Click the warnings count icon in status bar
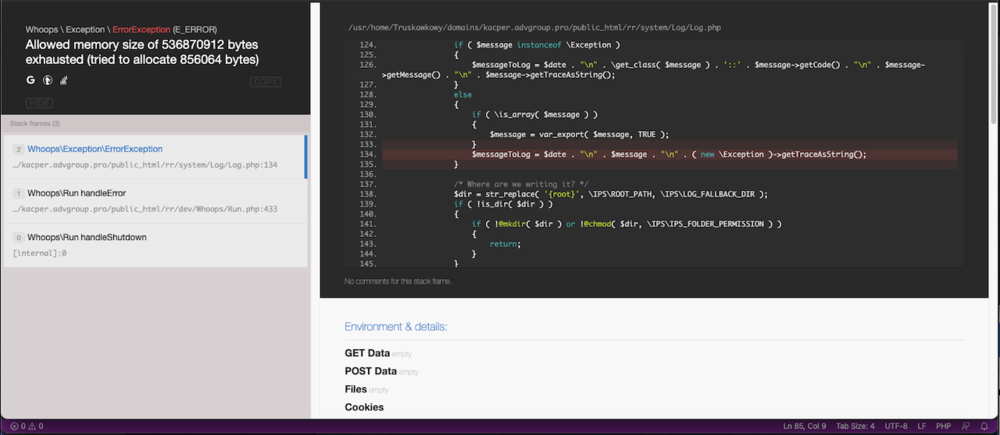Screen dimensions: 1000x435 click(32, 426)
